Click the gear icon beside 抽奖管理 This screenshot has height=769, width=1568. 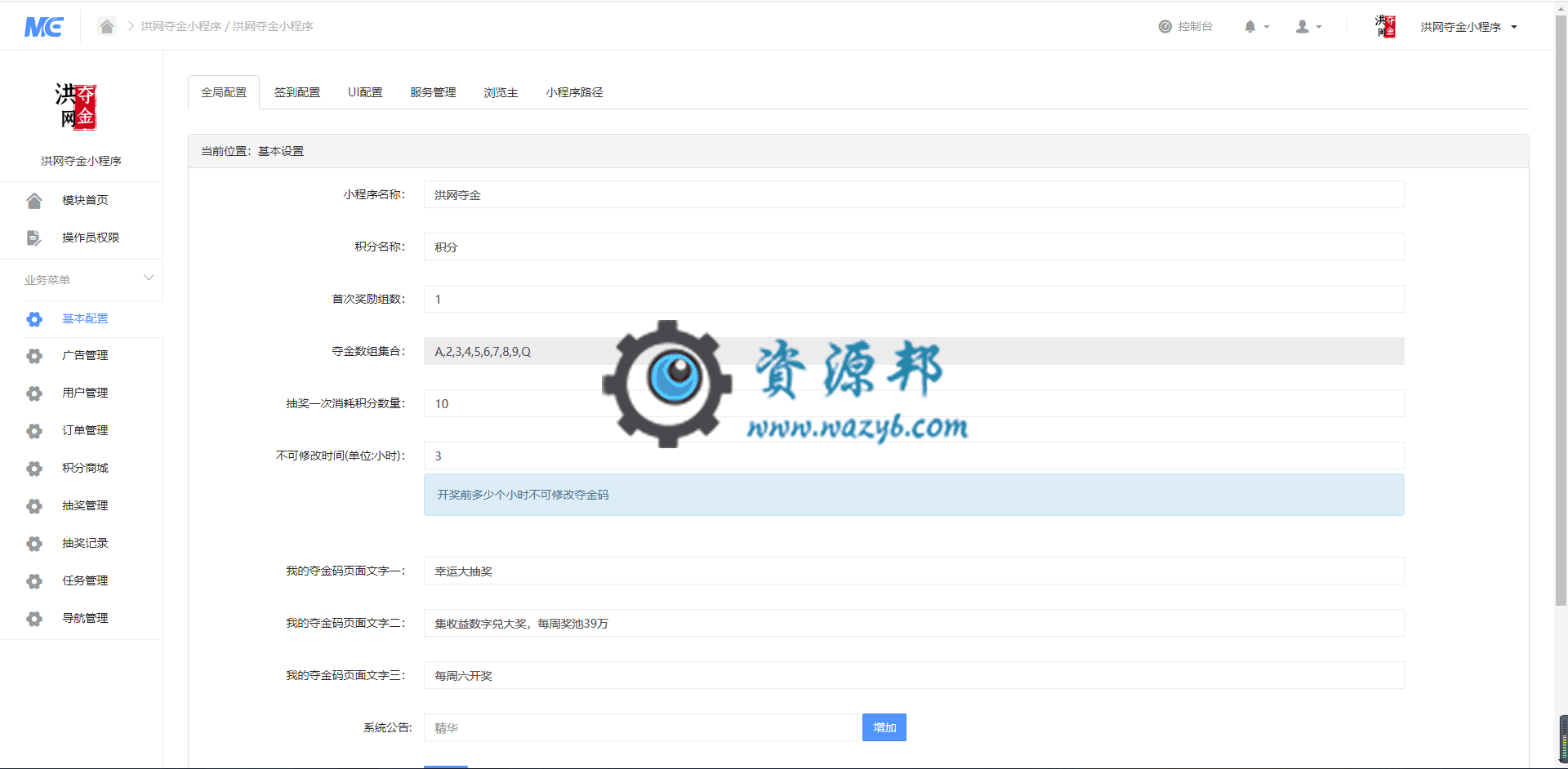point(34,506)
